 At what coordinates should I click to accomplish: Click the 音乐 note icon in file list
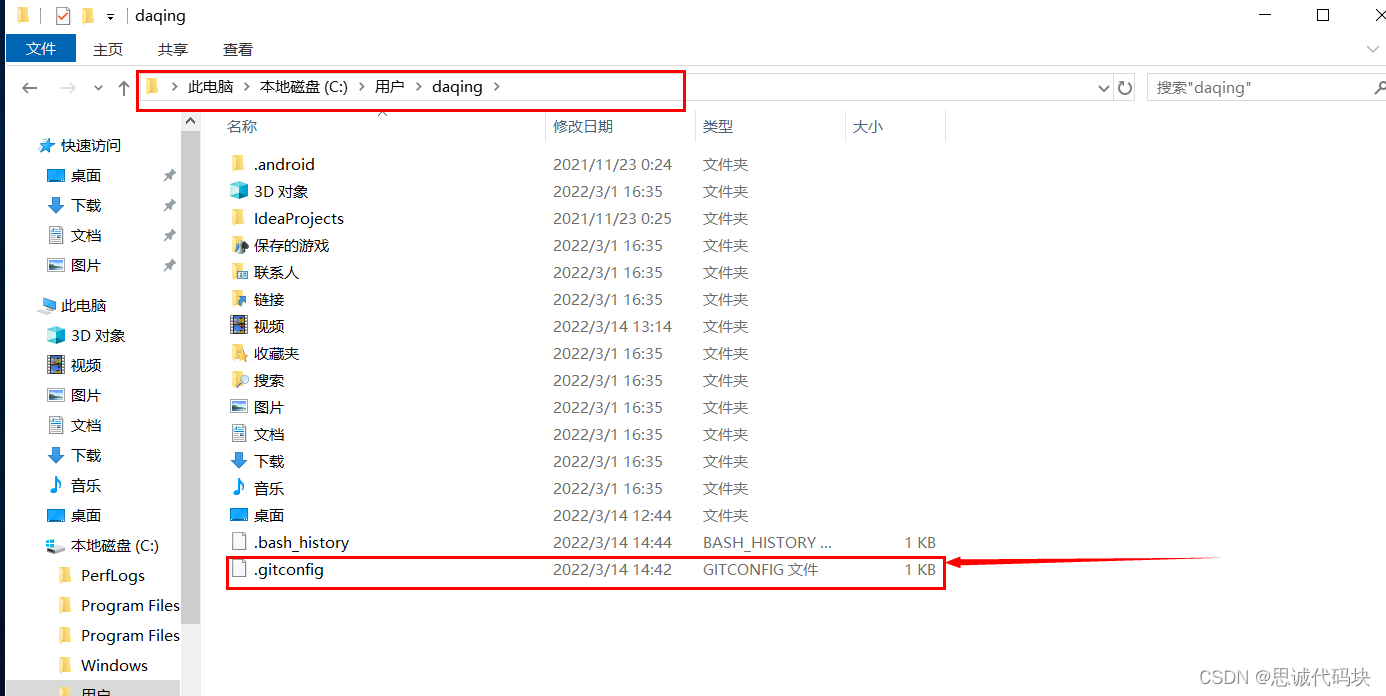[x=238, y=488]
